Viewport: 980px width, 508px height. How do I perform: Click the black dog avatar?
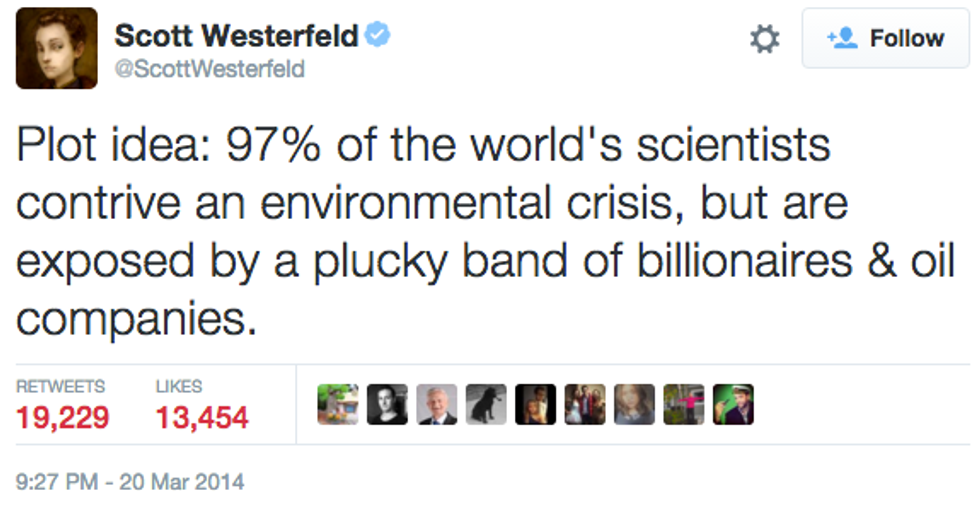(486, 405)
